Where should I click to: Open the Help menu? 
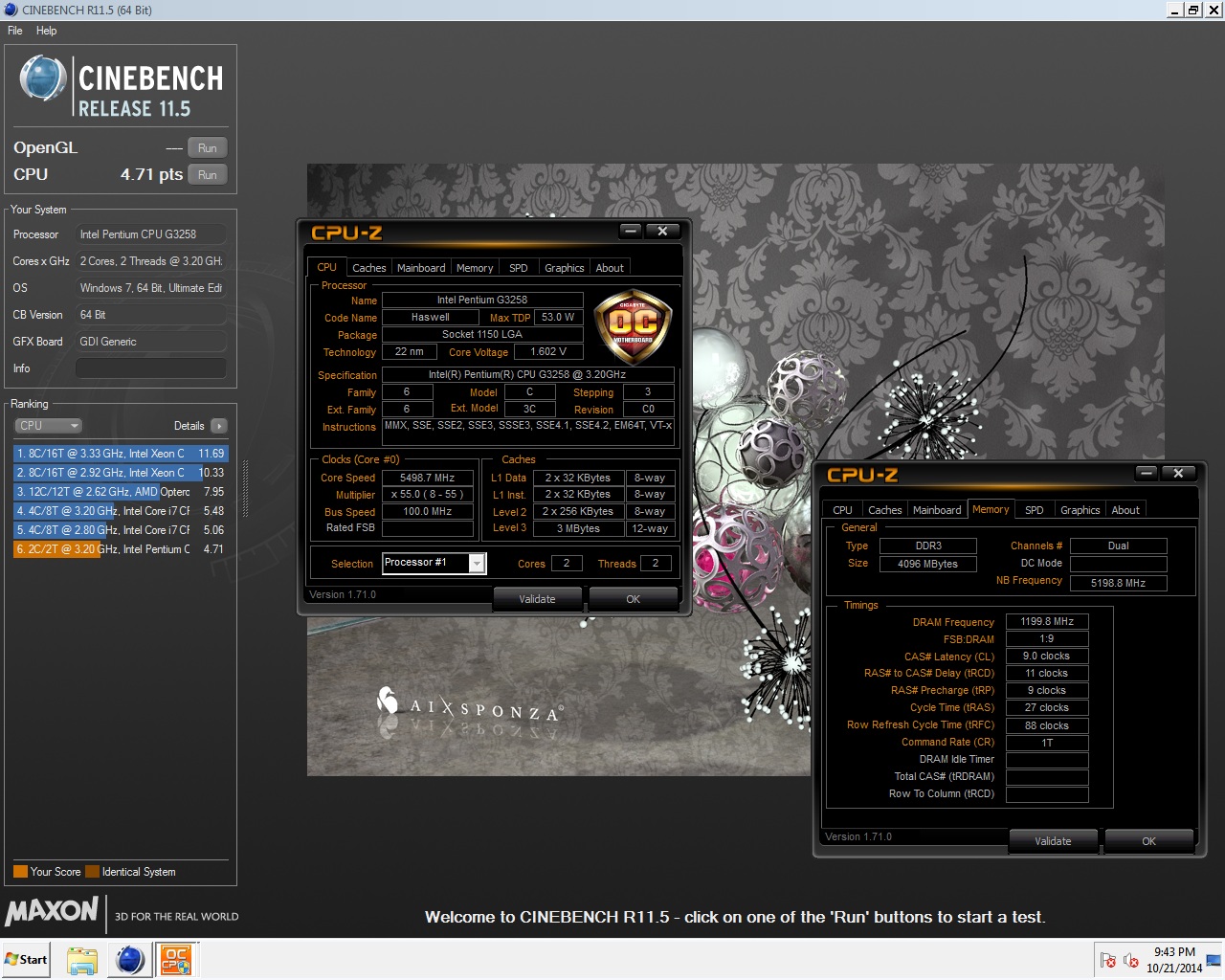click(46, 31)
